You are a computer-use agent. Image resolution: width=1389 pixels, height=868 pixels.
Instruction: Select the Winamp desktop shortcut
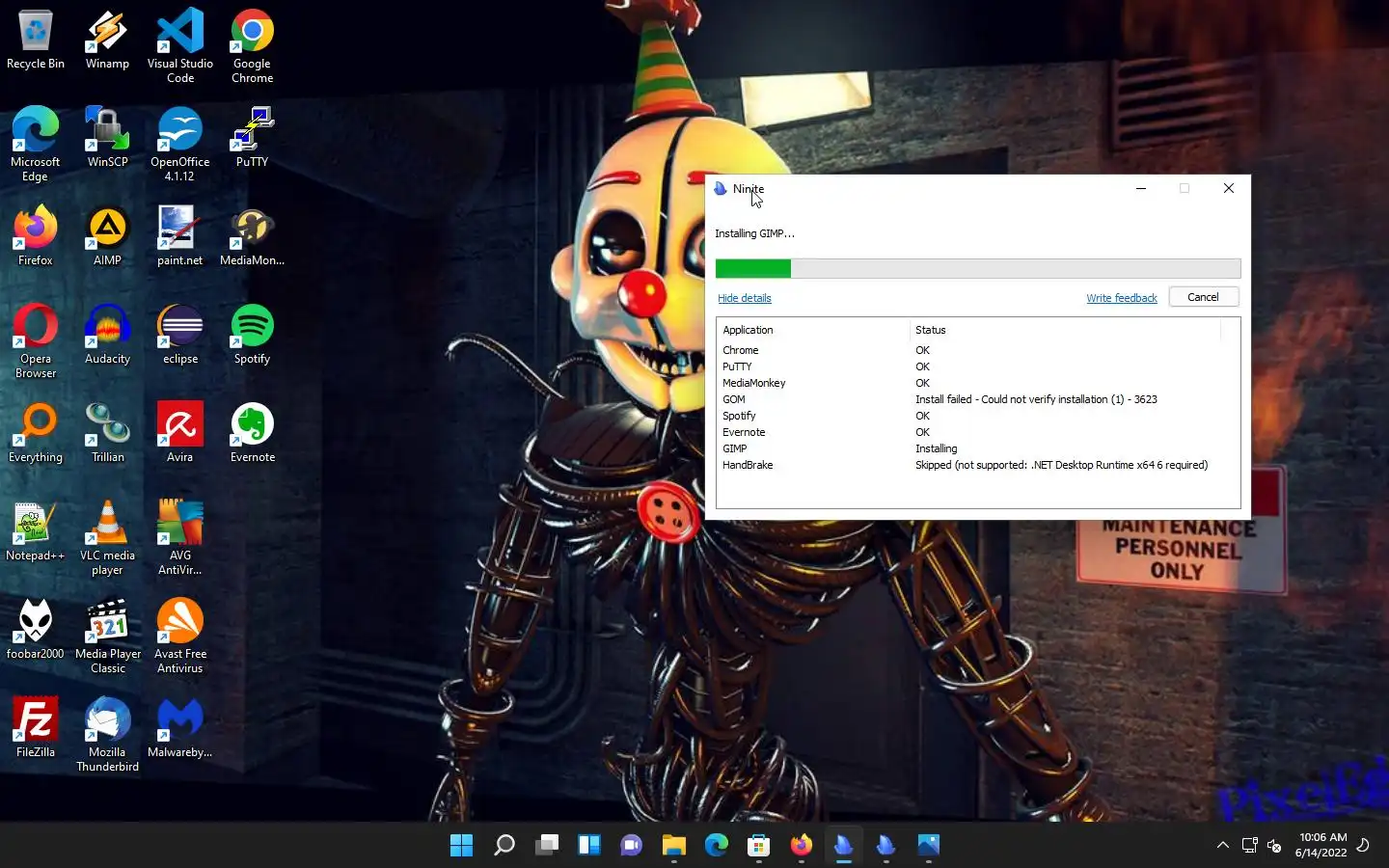tap(107, 41)
